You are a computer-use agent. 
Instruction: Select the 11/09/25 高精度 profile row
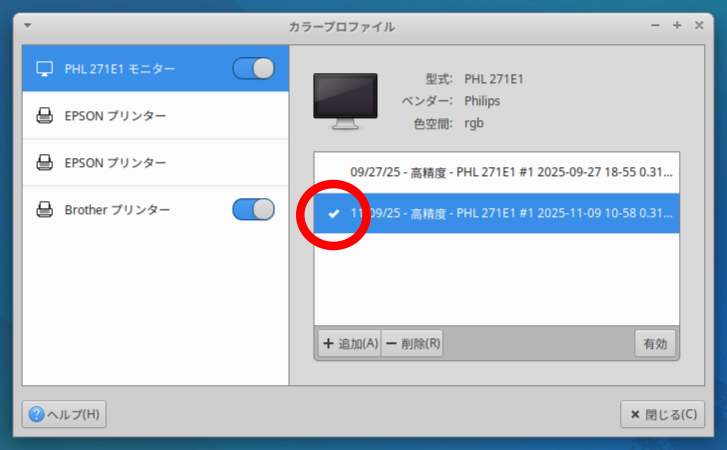510,213
